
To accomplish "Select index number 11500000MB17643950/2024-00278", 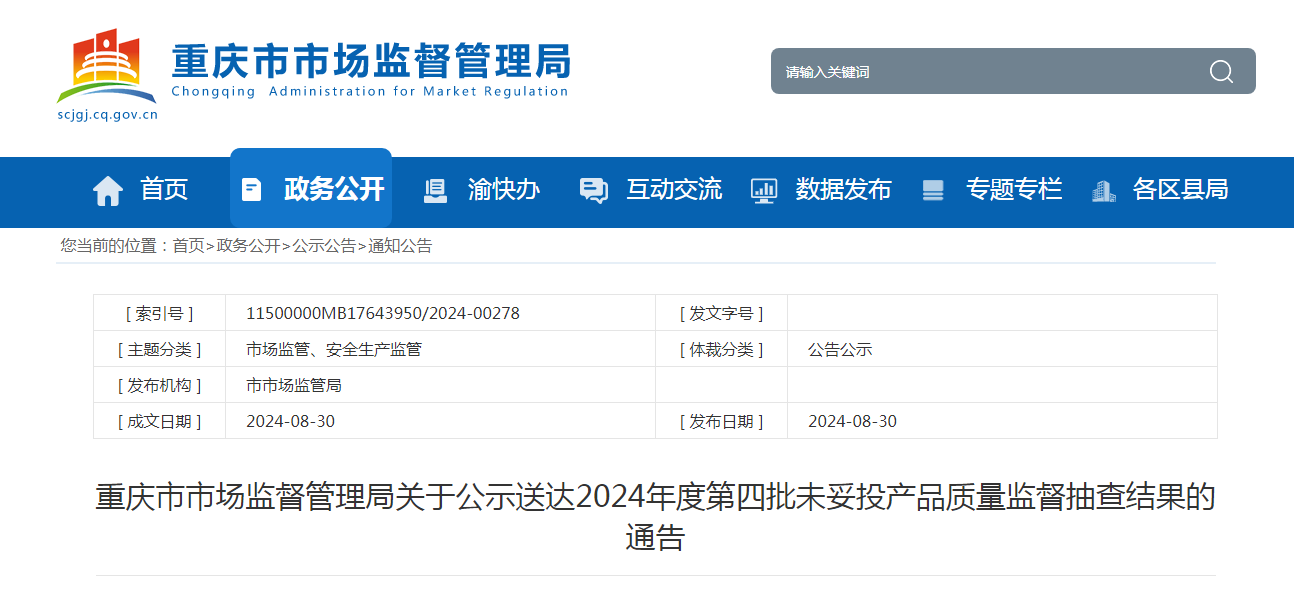I will (x=383, y=313).
